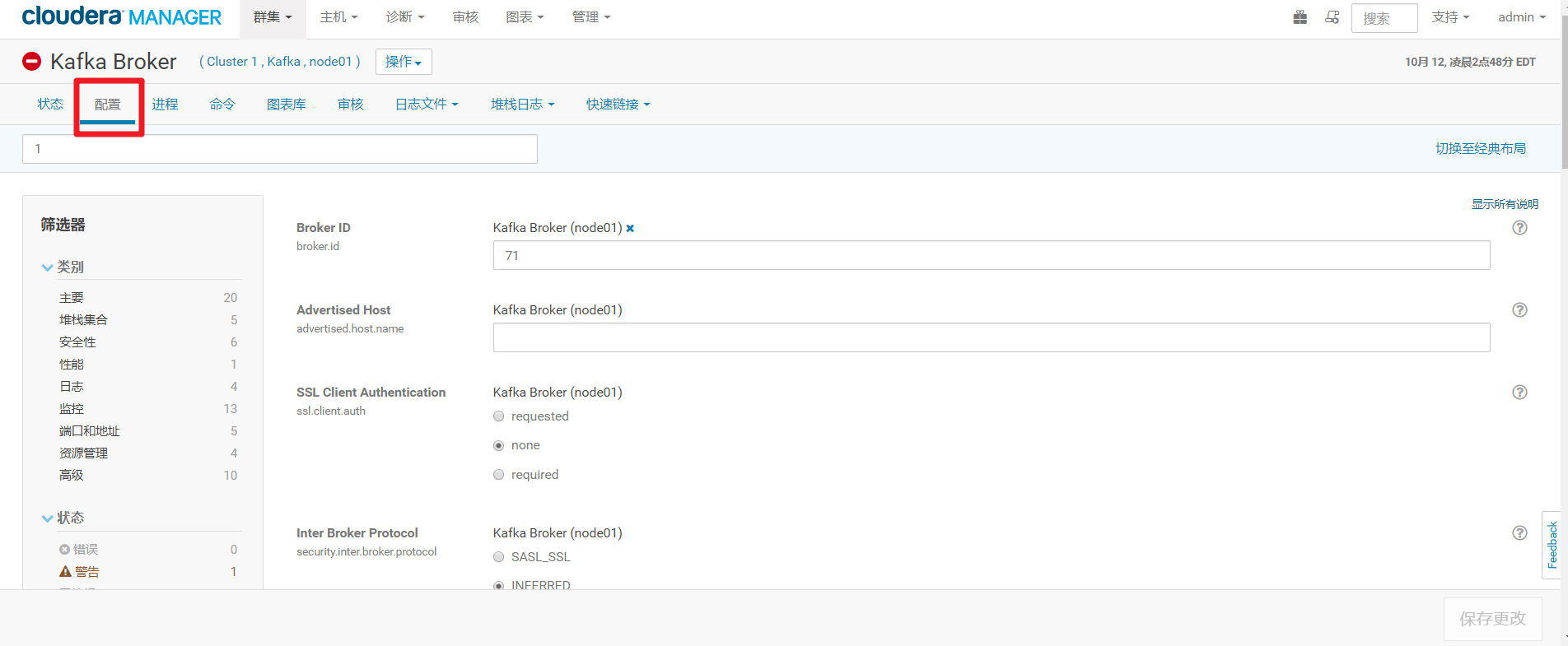Image resolution: width=1568 pixels, height=646 pixels.
Task: Expand the 日志文件 dropdown
Action: point(427,105)
